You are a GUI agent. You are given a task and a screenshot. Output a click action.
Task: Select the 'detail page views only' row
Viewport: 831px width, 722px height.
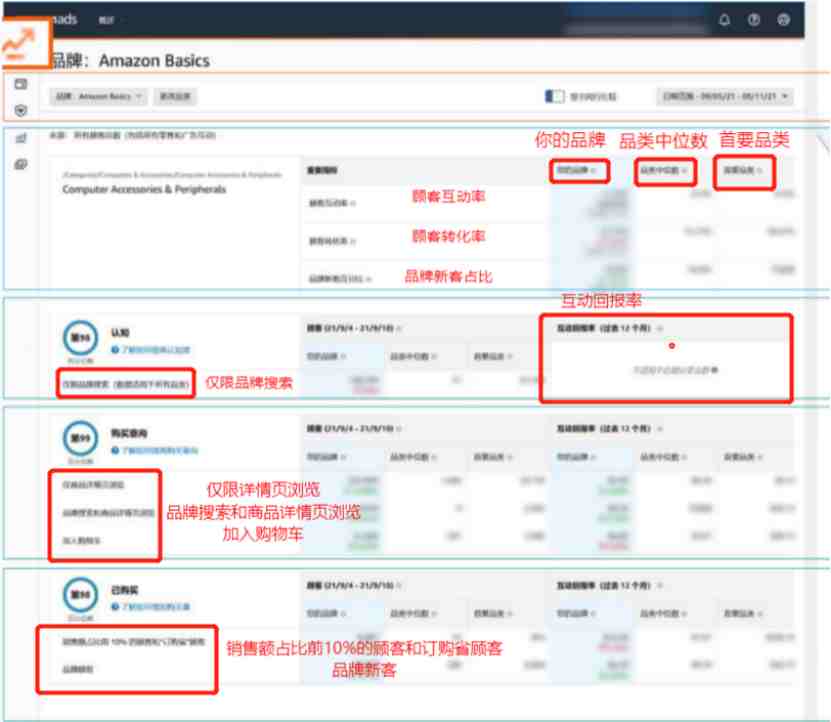93,485
